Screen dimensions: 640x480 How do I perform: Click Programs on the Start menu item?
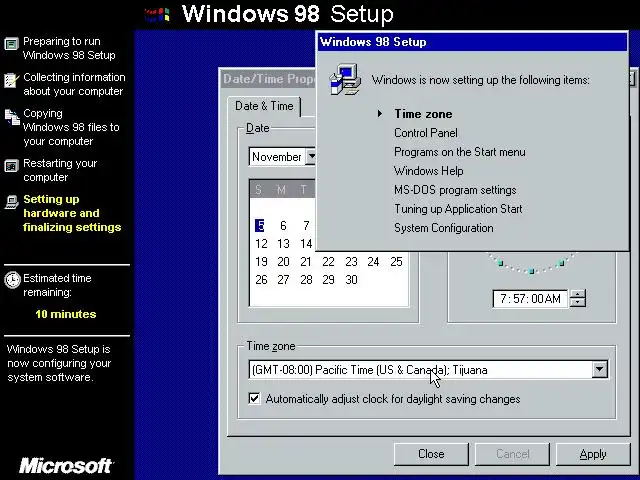[x=460, y=152]
